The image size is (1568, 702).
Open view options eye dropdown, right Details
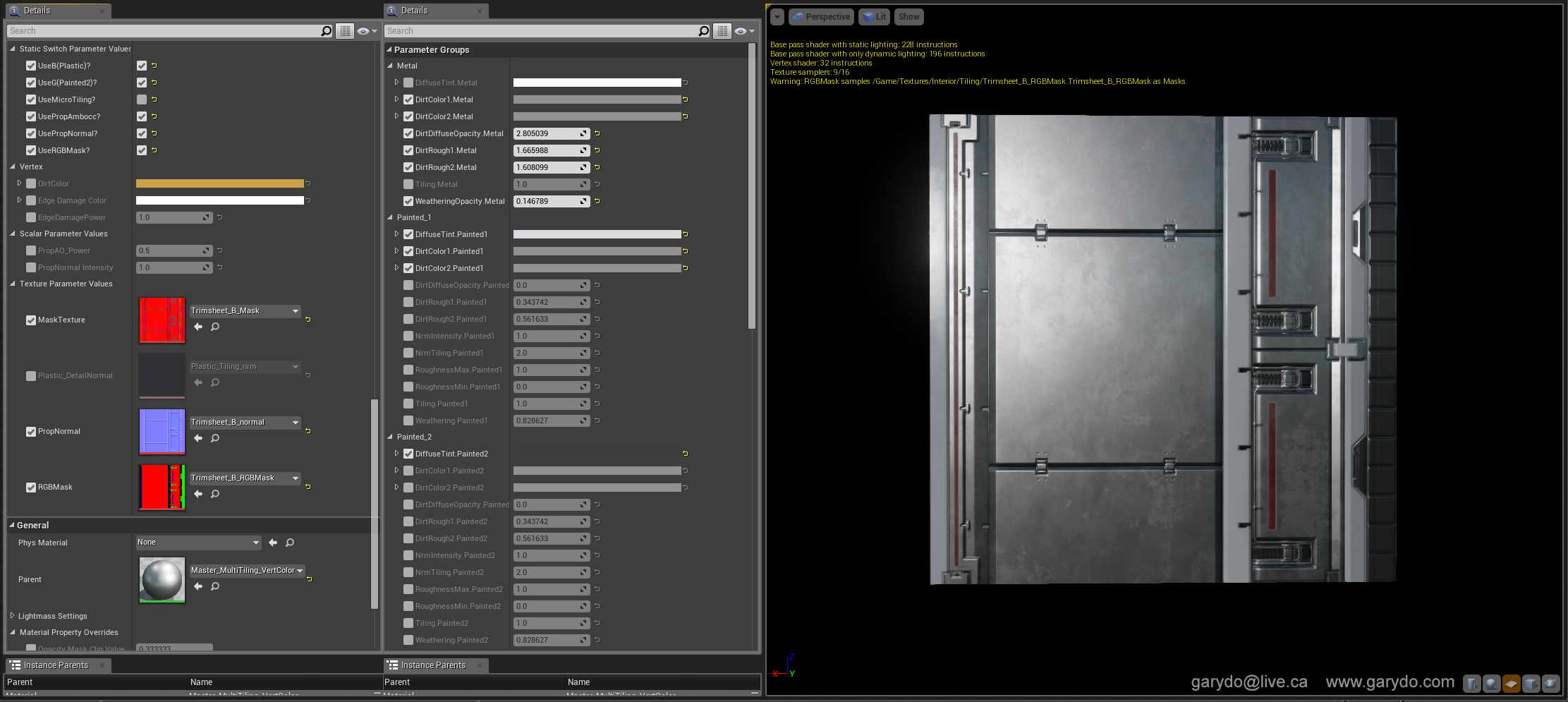pyautogui.click(x=744, y=31)
